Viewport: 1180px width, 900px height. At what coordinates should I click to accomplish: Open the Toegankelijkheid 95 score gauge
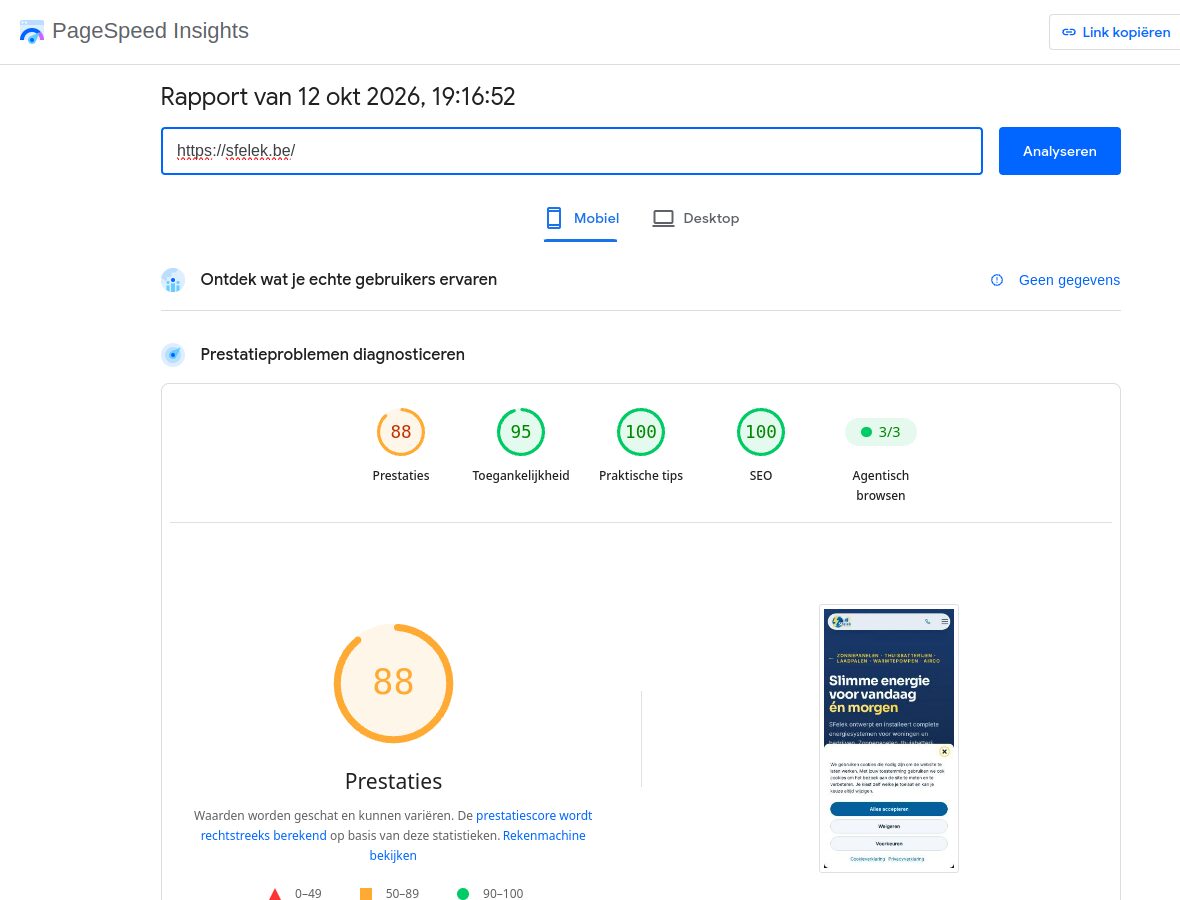click(x=520, y=432)
